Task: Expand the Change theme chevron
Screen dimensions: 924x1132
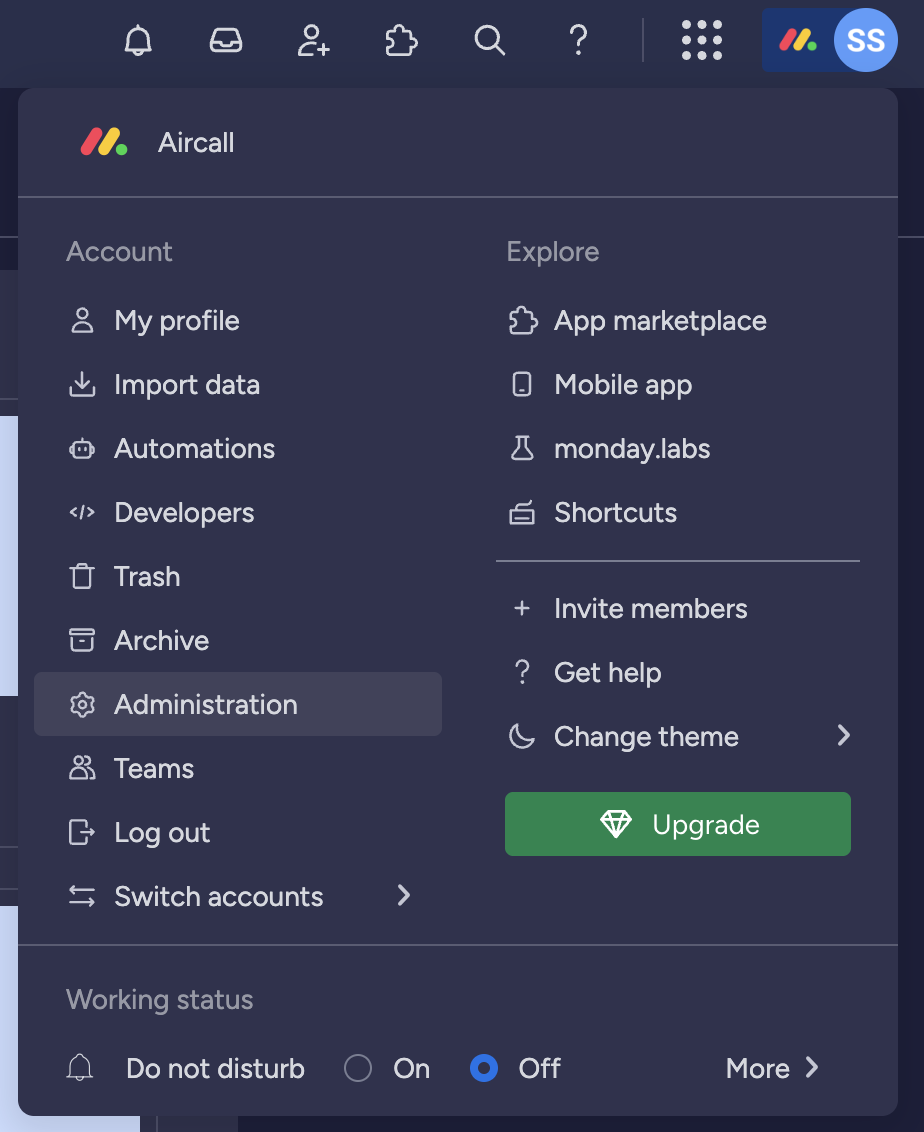Action: [843, 736]
